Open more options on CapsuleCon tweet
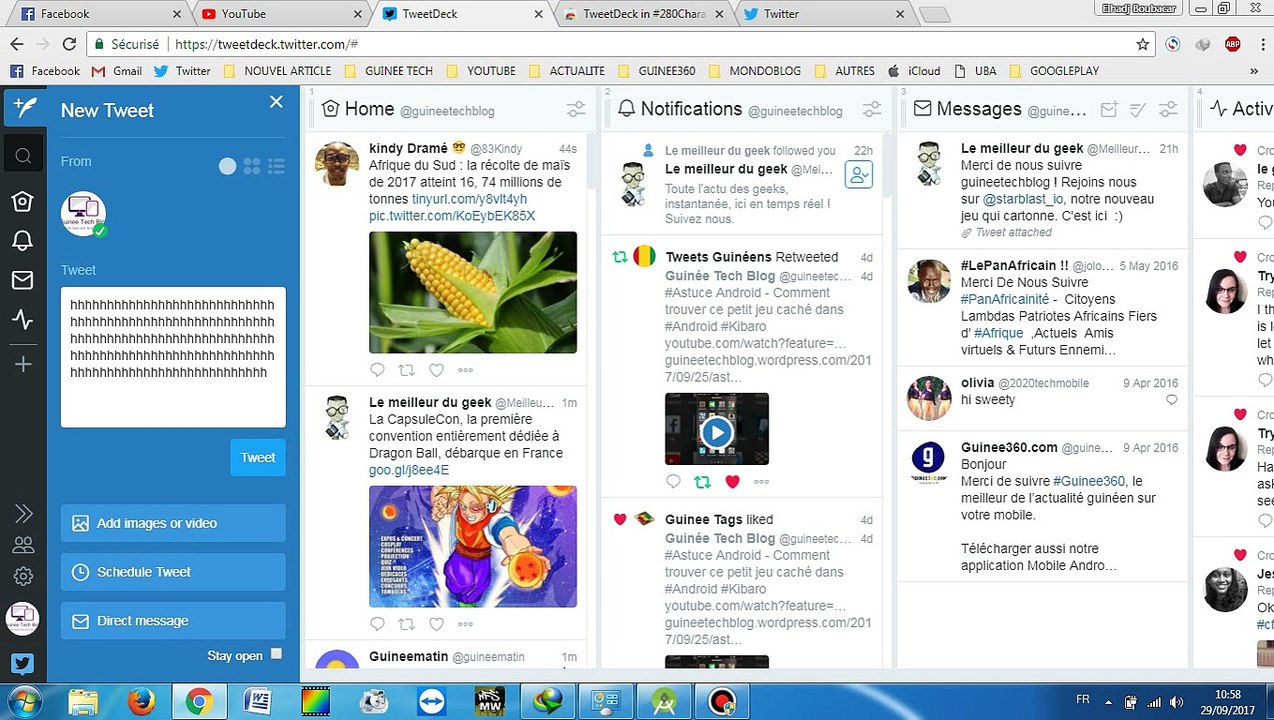1274x720 pixels. [x=465, y=624]
